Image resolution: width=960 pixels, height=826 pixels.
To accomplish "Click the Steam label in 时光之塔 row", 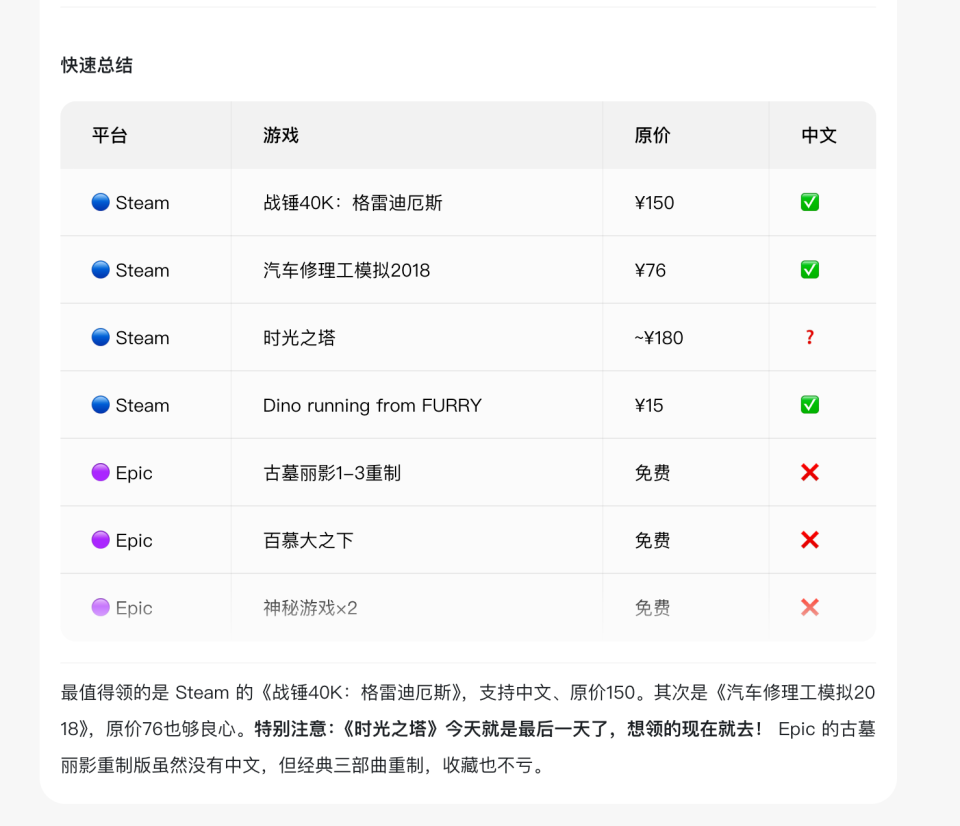I will [x=142, y=338].
